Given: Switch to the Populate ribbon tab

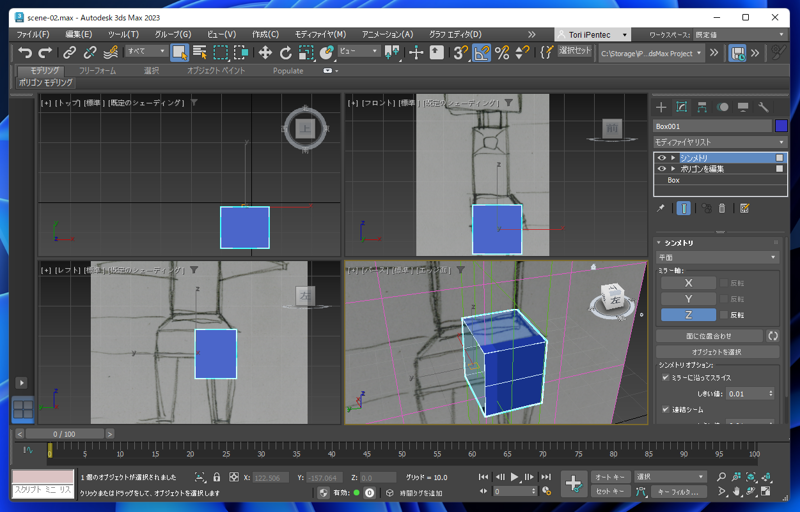Looking at the screenshot, I should pyautogui.click(x=288, y=71).
